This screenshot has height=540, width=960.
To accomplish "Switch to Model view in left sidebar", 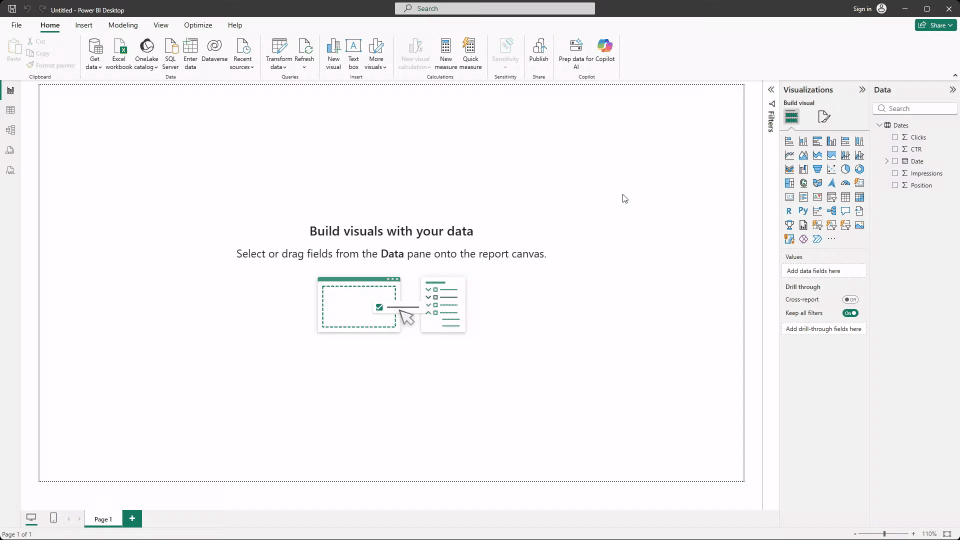I will coord(10,130).
